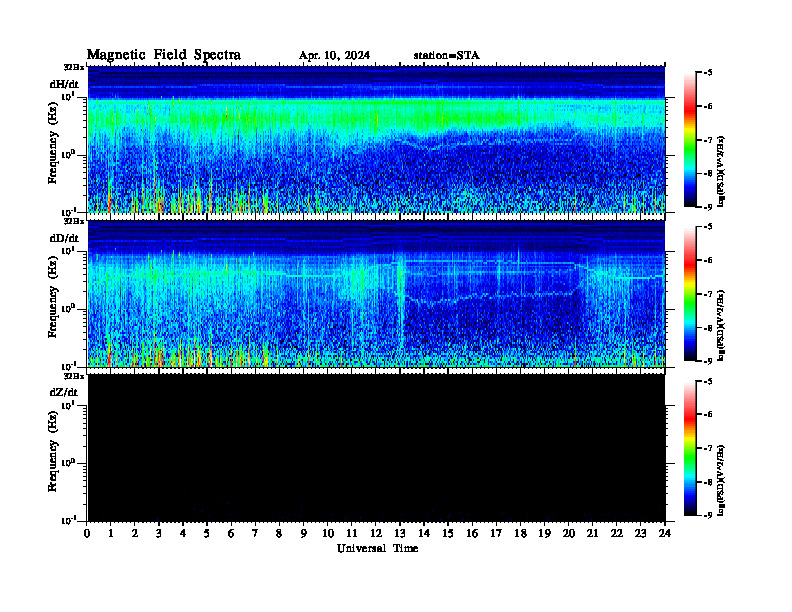Click the hour tick label "8" on time axis
The width and height of the screenshot is (792, 612).
(x=279, y=534)
